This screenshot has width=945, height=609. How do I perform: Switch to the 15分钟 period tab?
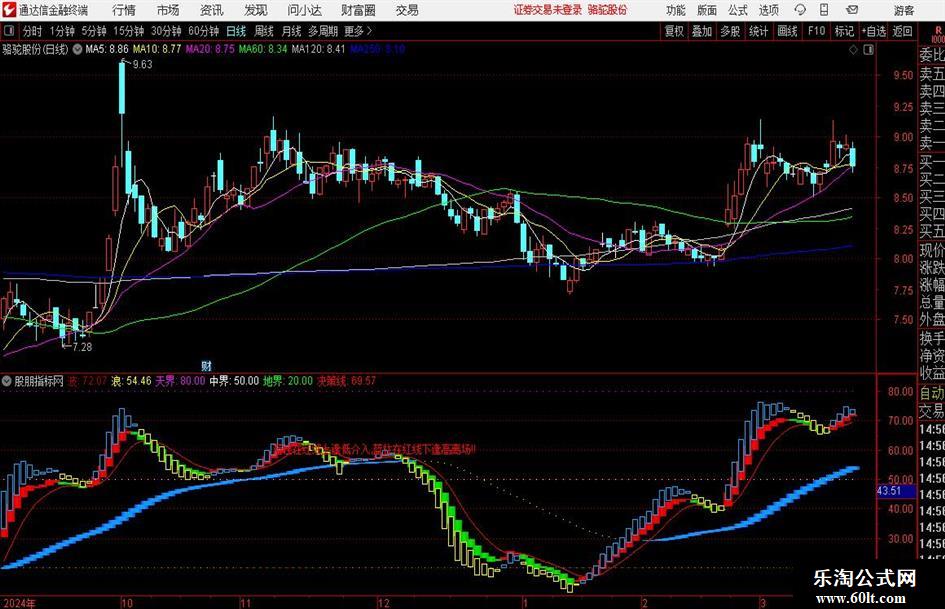(x=129, y=31)
